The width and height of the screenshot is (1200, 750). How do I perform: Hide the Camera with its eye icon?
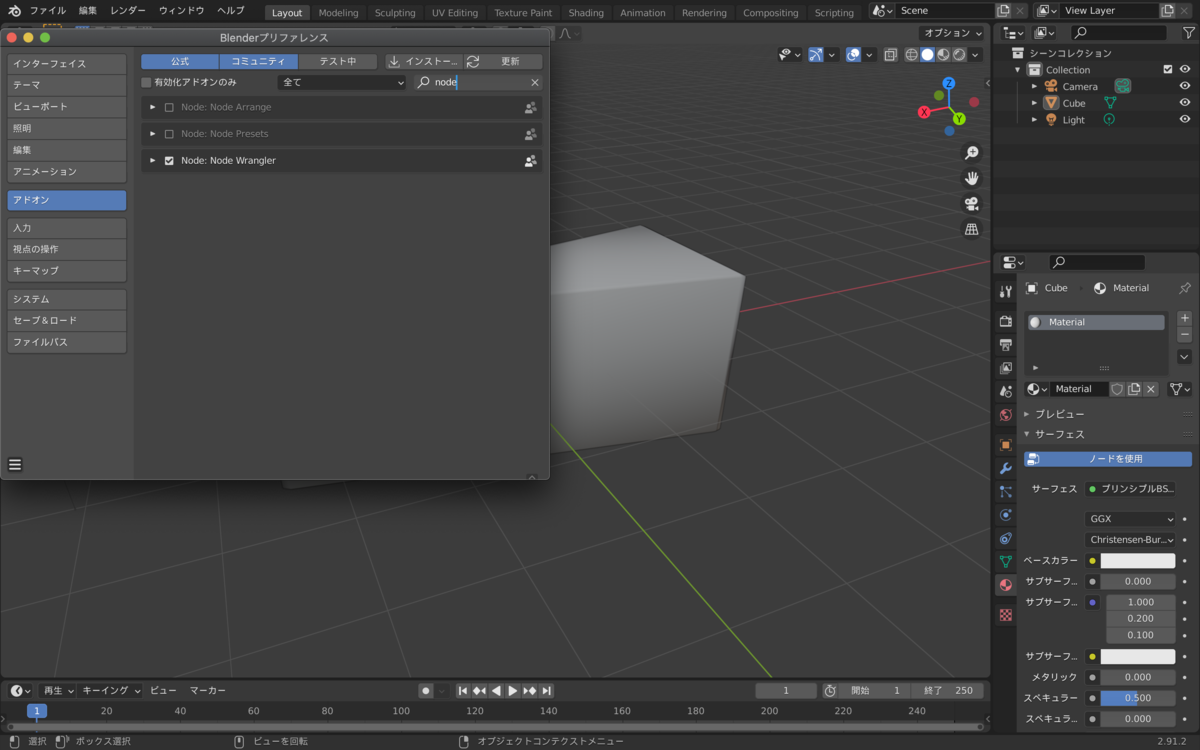1185,86
